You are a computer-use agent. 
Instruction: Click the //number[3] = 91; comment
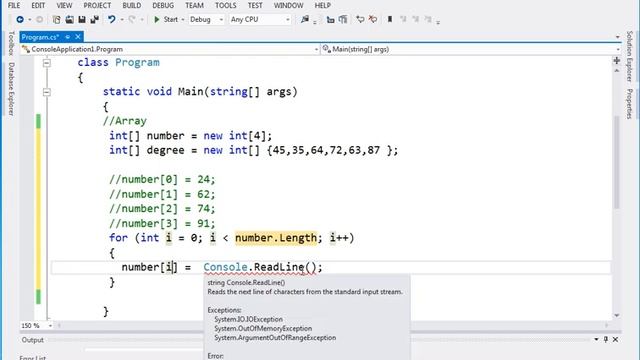pos(162,223)
